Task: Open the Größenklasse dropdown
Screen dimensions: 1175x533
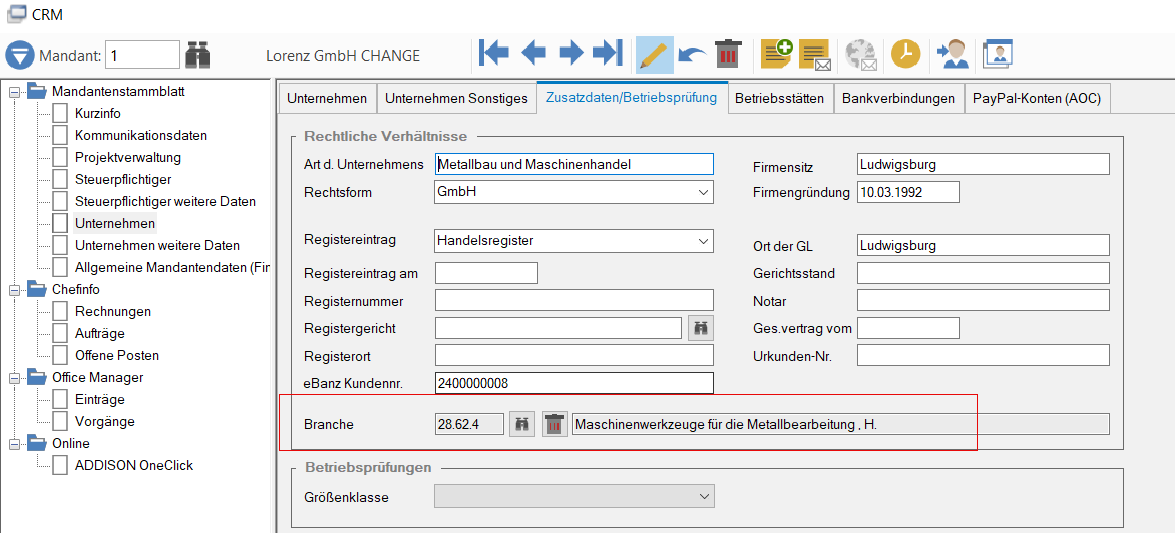Action: pyautogui.click(x=703, y=496)
